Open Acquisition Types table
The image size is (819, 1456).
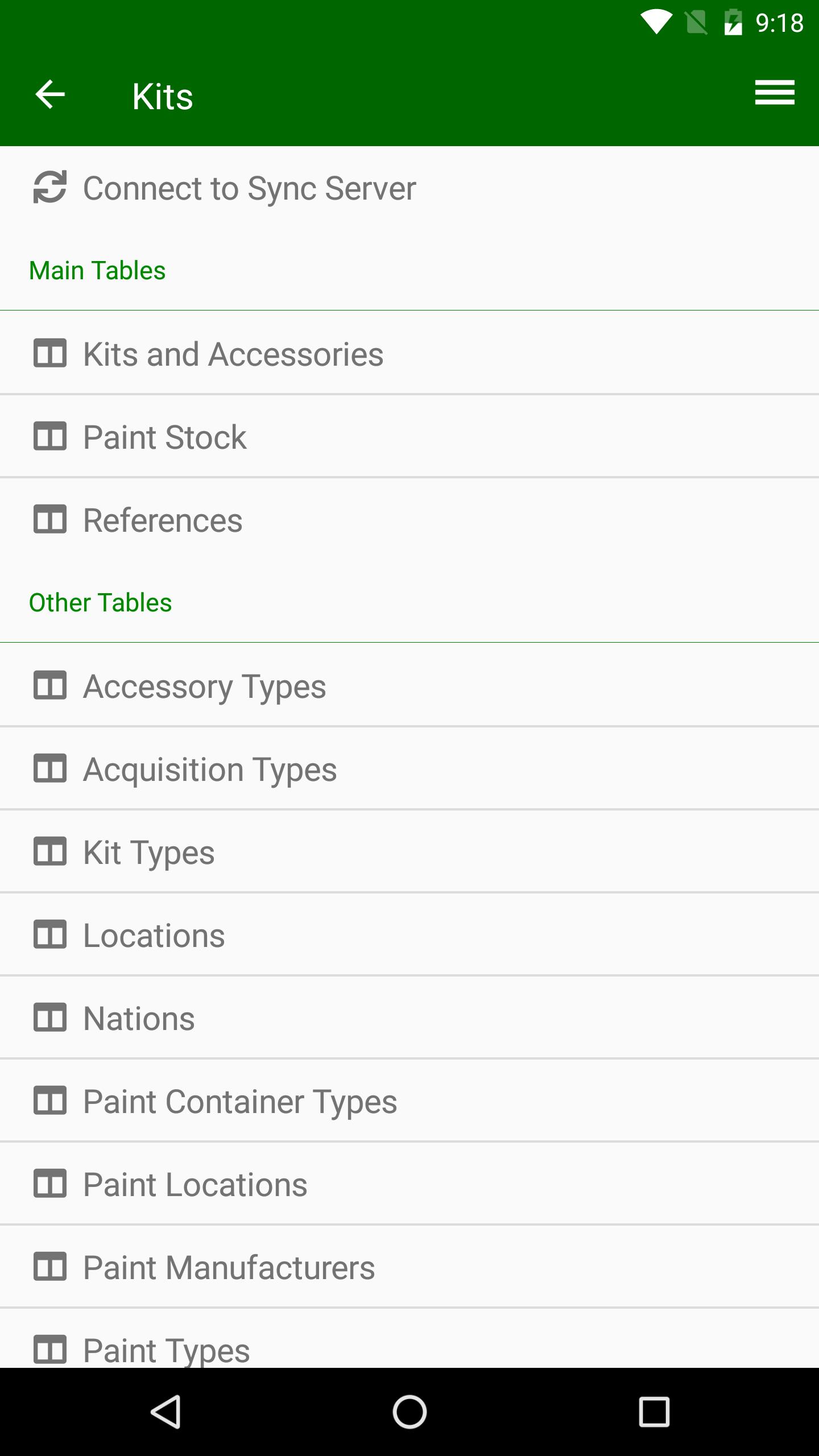click(409, 768)
